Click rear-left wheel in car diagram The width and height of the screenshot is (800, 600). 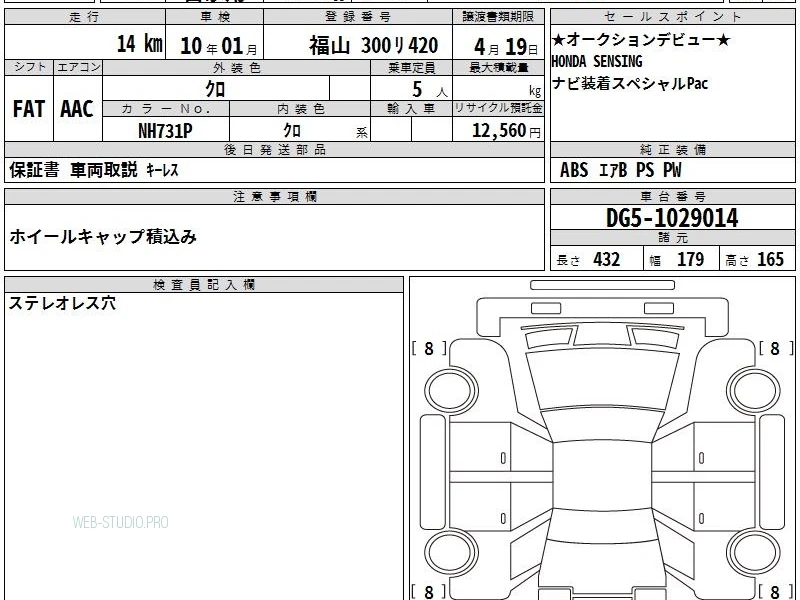click(x=450, y=553)
